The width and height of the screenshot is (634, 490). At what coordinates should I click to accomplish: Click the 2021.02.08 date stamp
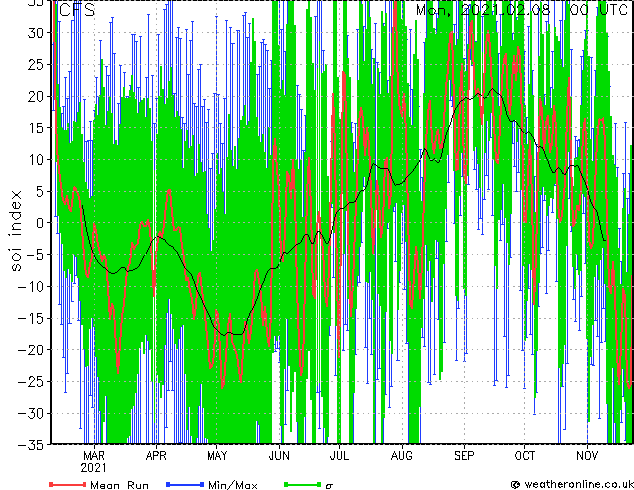tap(505, 10)
